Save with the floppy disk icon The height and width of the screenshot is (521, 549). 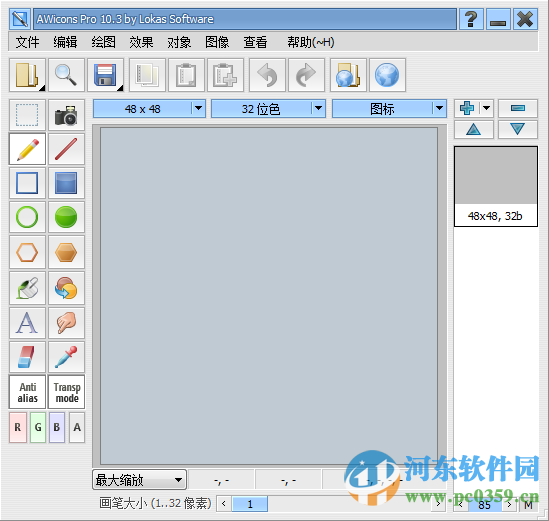tap(104, 75)
